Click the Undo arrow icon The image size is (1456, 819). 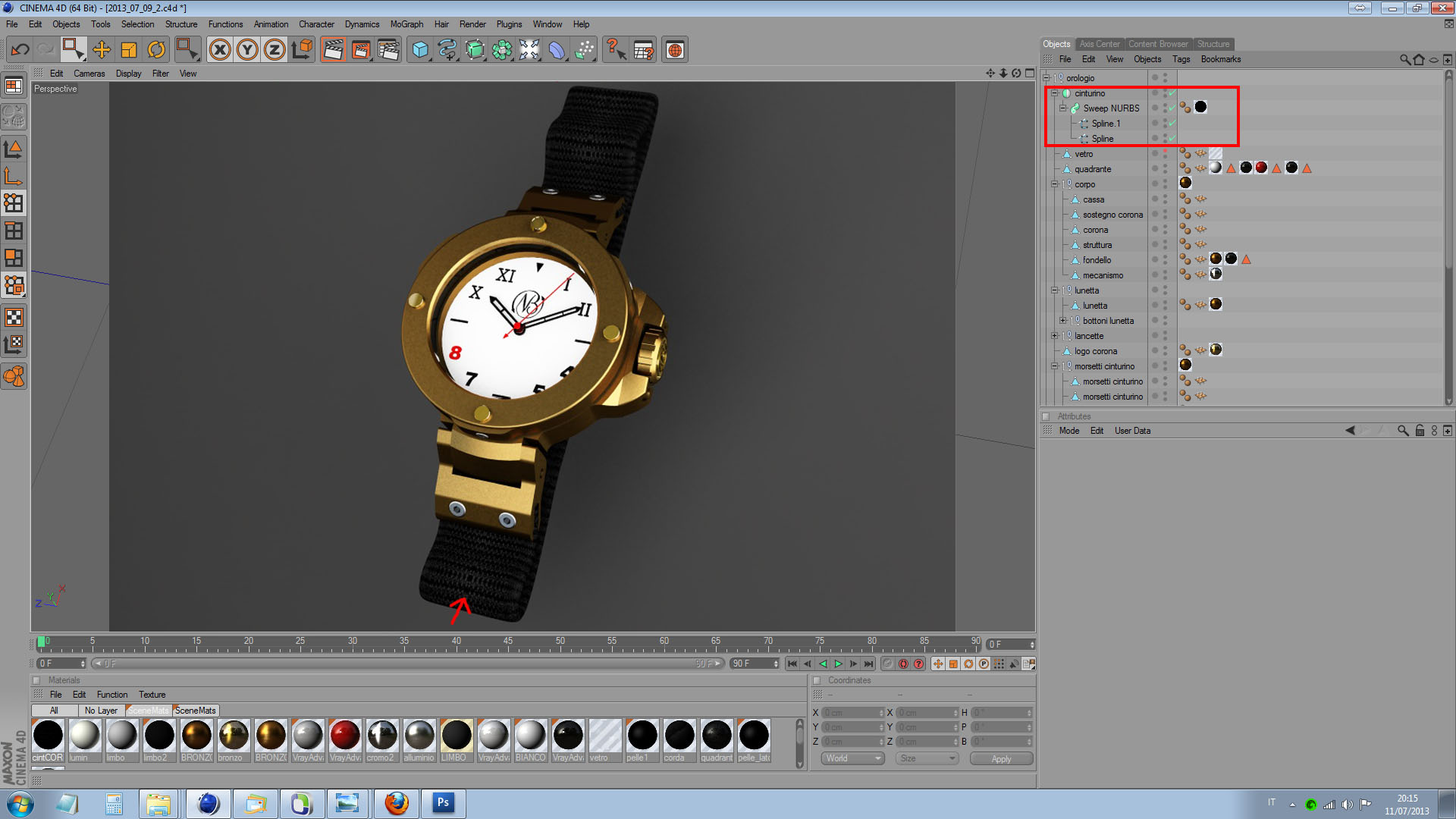(20, 50)
